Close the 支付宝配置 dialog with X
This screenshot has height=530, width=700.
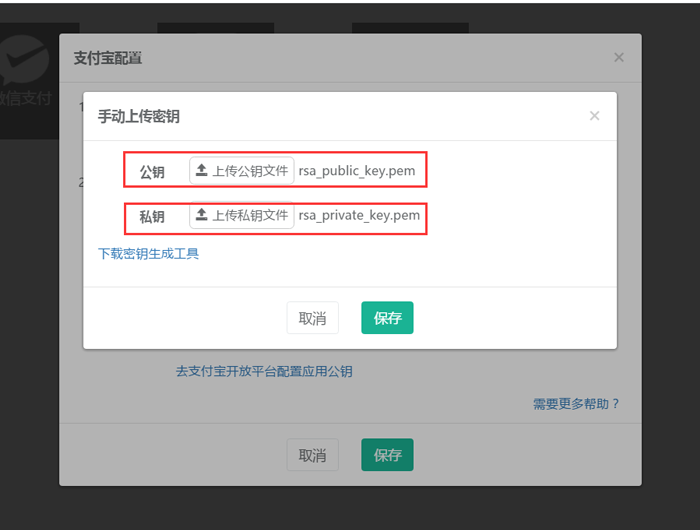(618, 58)
